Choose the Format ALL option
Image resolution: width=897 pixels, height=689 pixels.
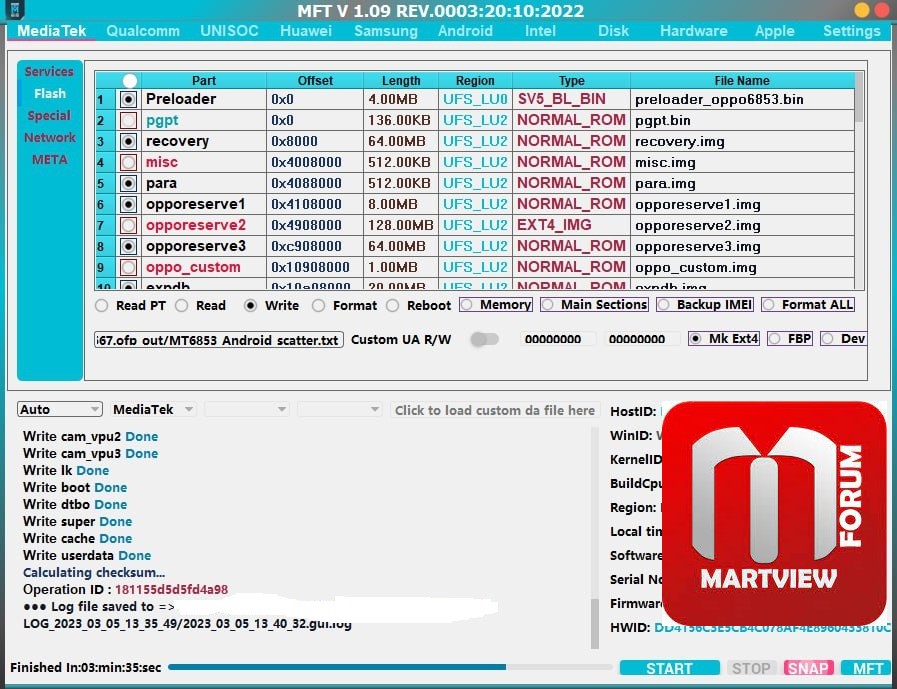[808, 304]
